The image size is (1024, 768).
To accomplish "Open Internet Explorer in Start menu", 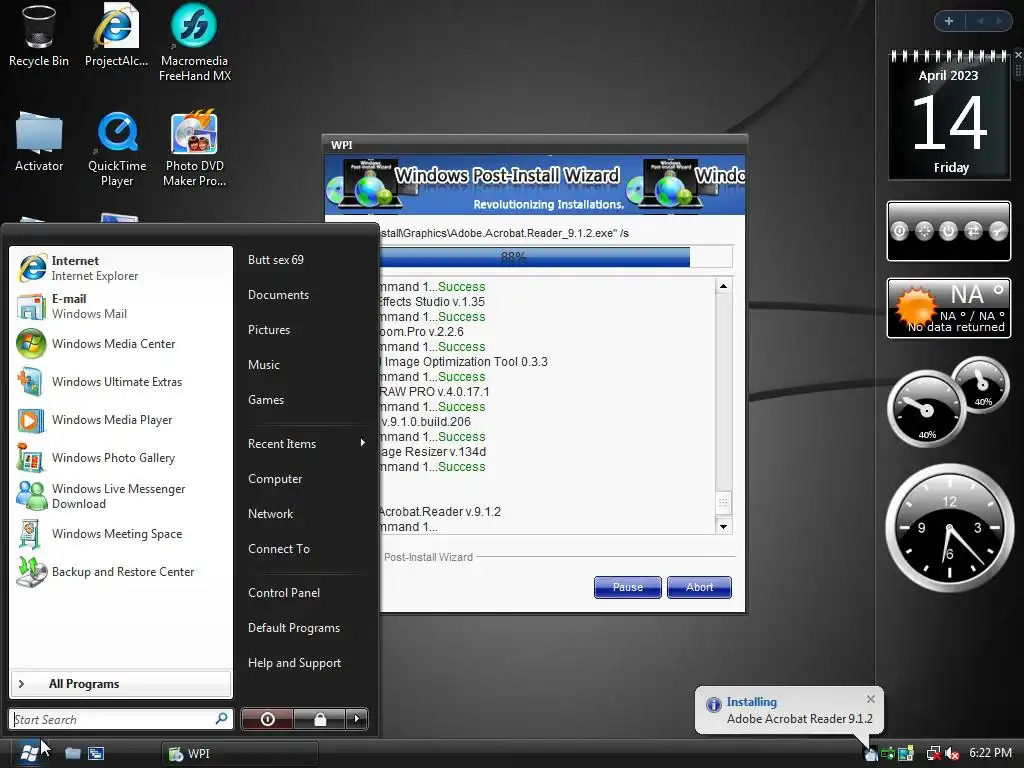I will pos(121,268).
